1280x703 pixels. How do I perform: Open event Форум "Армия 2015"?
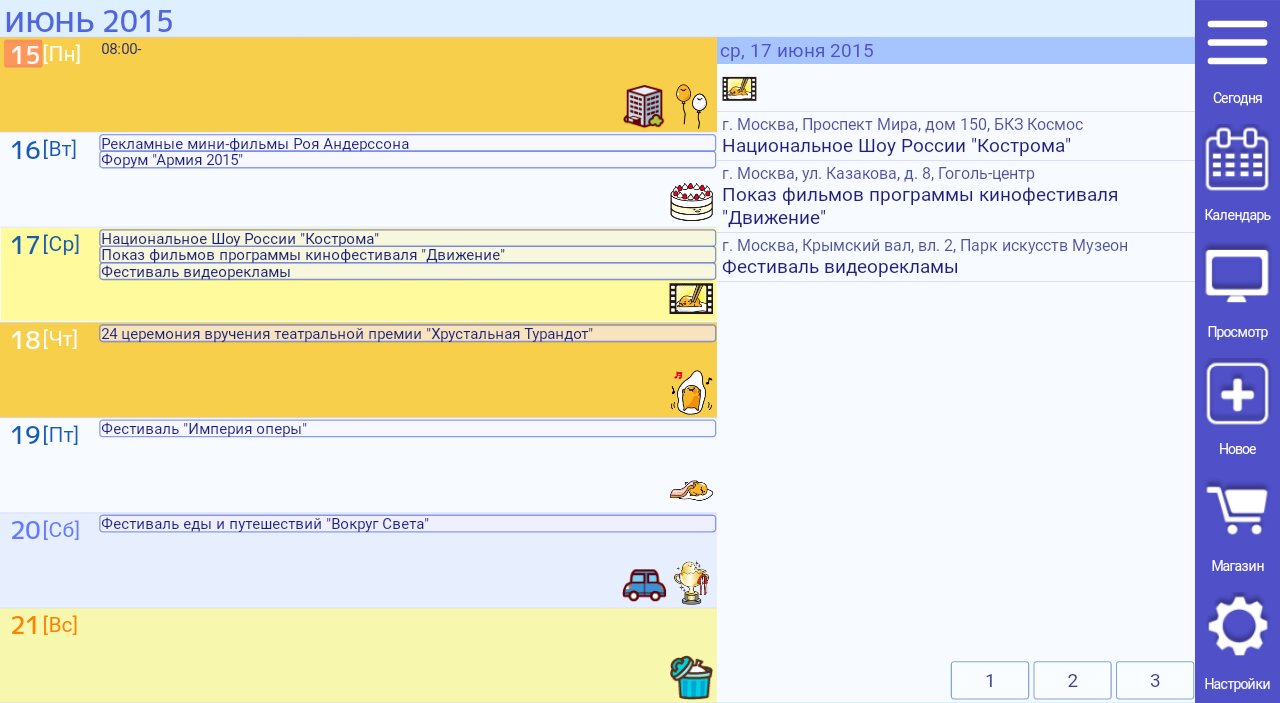point(408,159)
